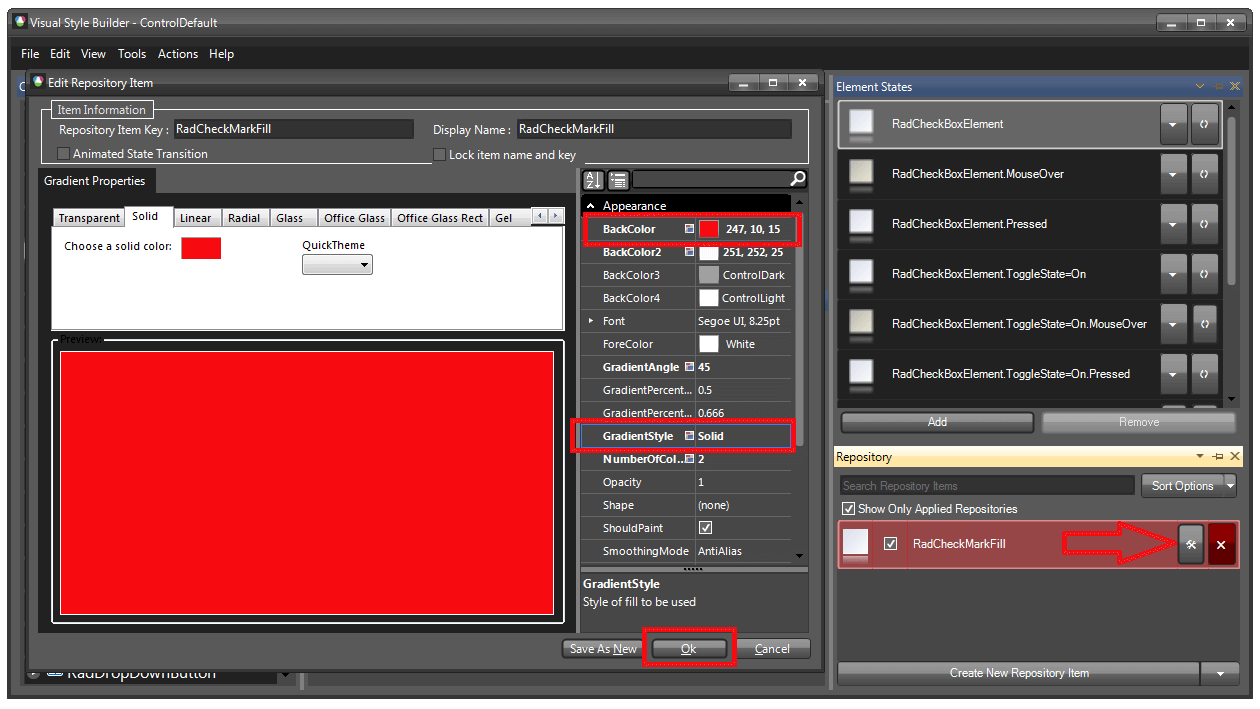Click the Search Repository Items field
Image resolution: width=1260 pixels, height=709 pixels.
coord(985,485)
